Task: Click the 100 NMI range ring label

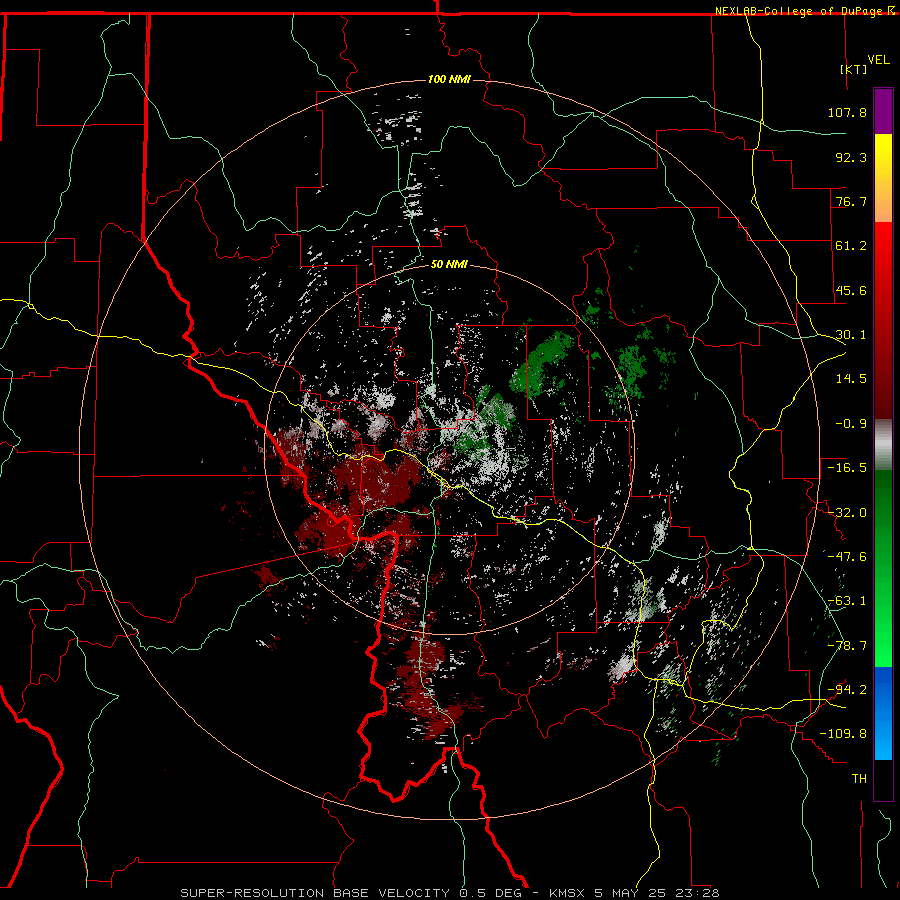Action: point(449,79)
